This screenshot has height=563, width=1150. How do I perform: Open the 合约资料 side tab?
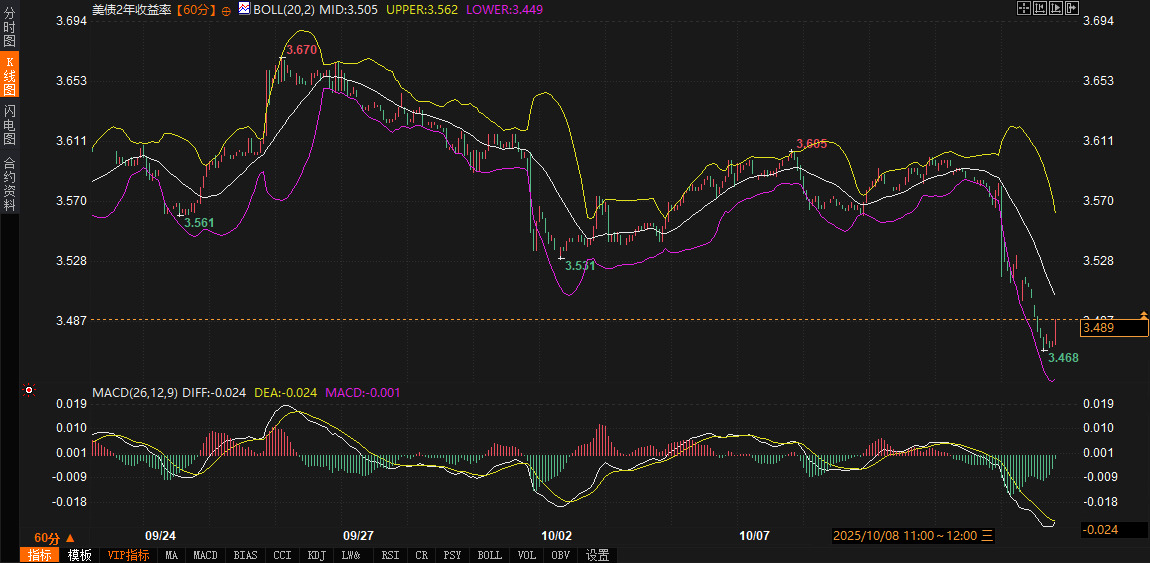(x=9, y=183)
